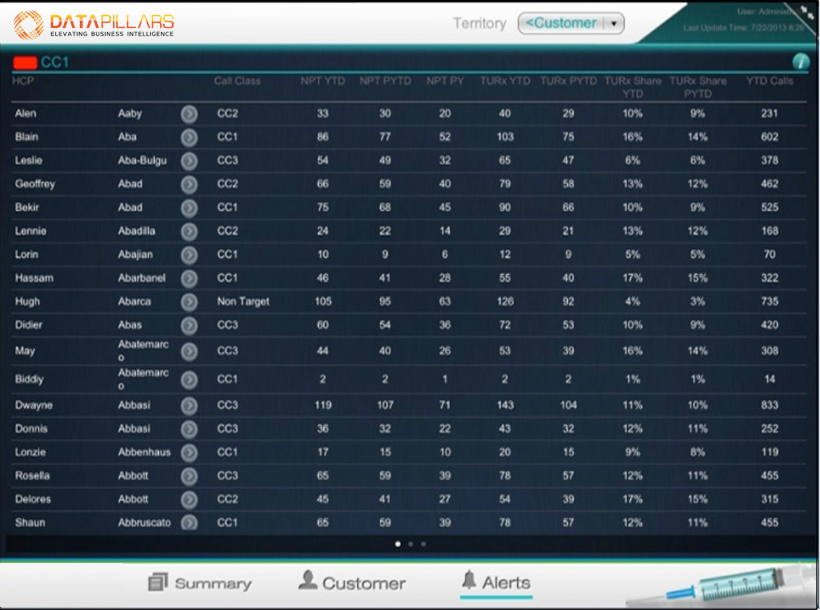Viewport: 820px width, 610px height.
Task: Sort by TURx Share PYTD header
Action: 698,87
